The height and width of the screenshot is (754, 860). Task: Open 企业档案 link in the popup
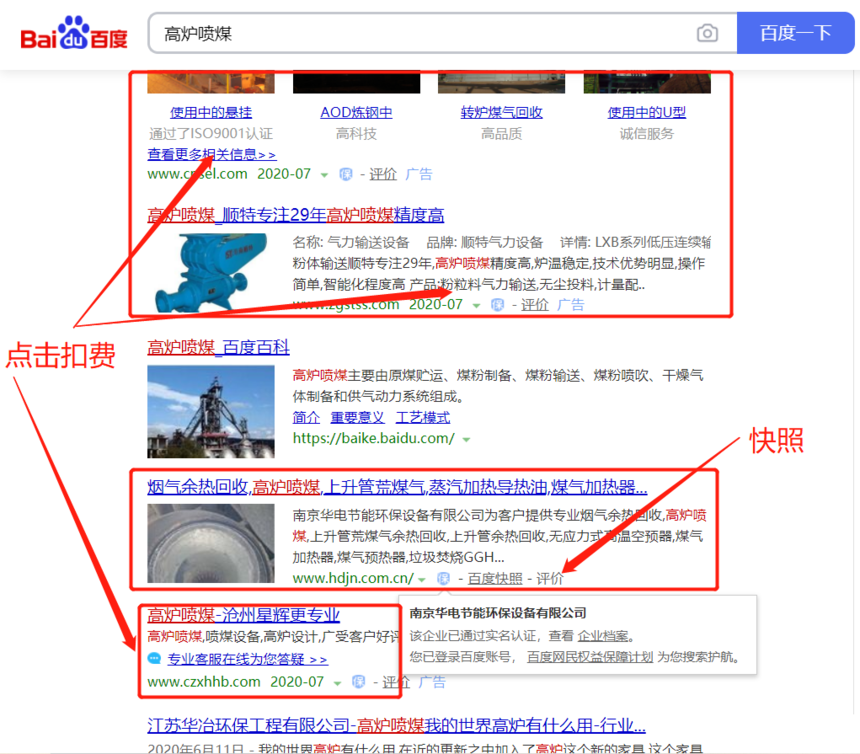click(603, 636)
